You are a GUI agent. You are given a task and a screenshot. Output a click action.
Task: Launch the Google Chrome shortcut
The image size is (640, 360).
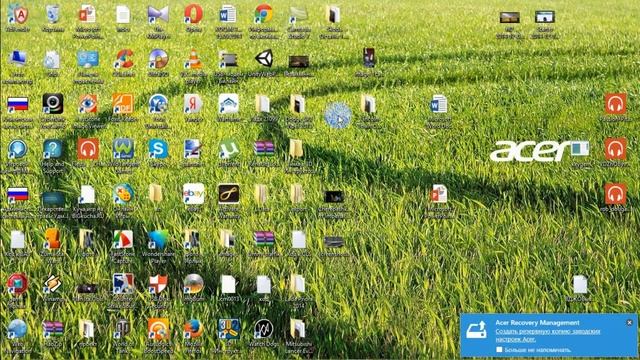263,14
